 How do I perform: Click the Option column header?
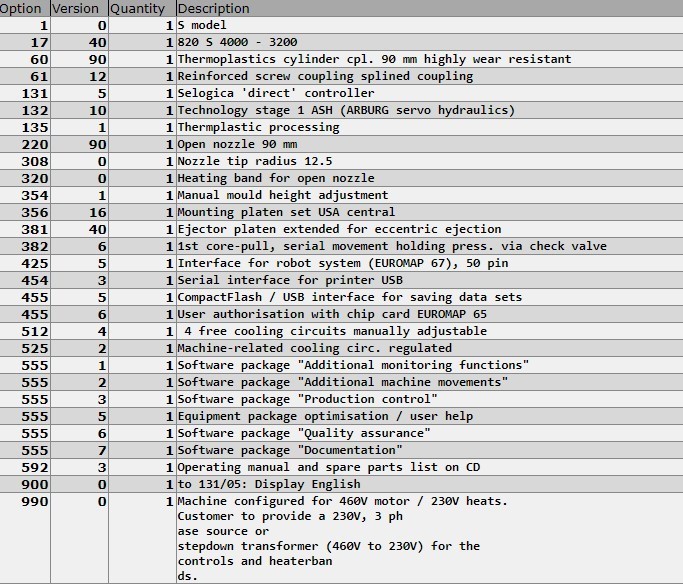click(25, 8)
